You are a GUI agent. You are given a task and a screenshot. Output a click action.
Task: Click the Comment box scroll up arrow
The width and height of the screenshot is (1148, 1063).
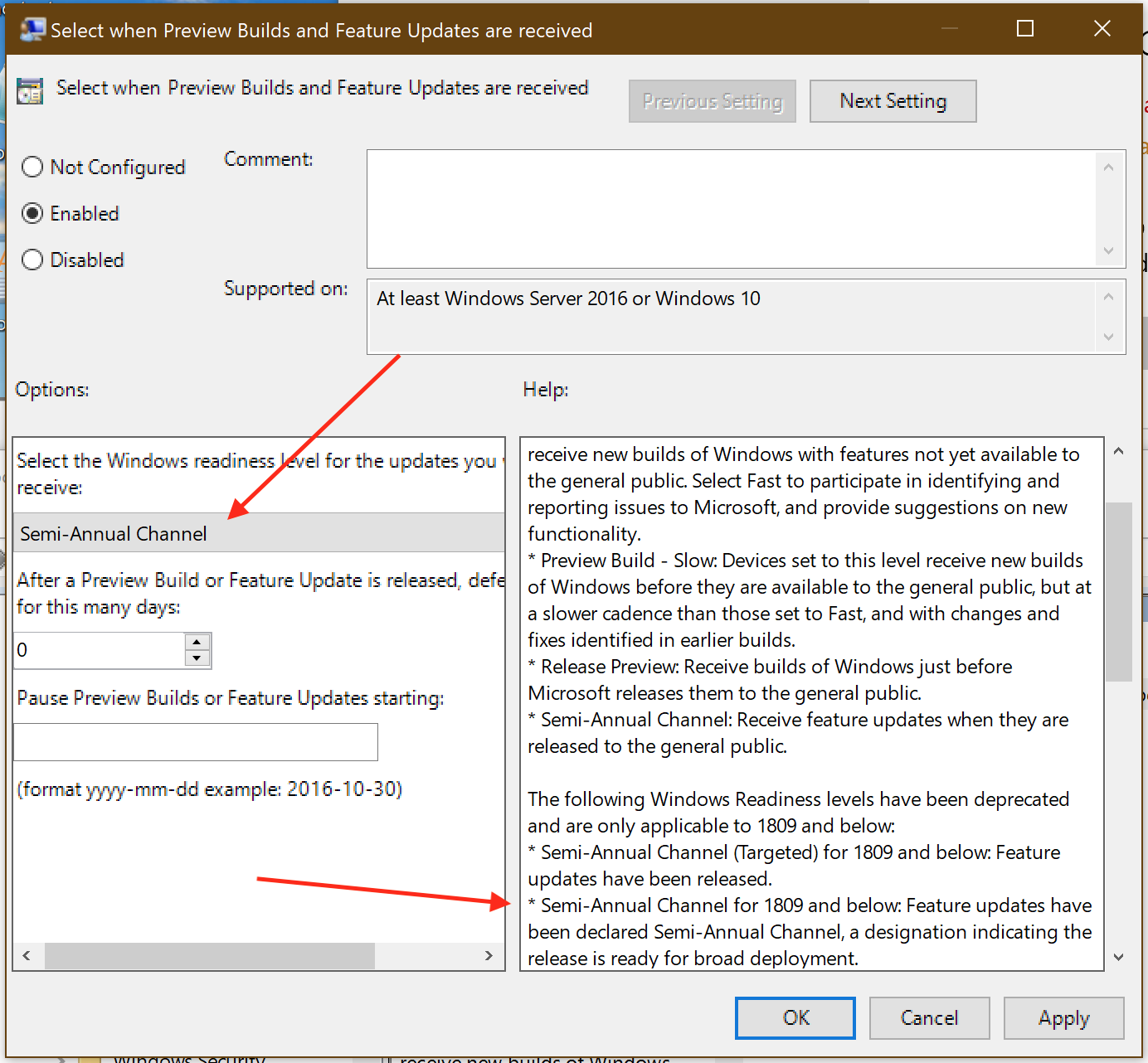(x=1109, y=167)
